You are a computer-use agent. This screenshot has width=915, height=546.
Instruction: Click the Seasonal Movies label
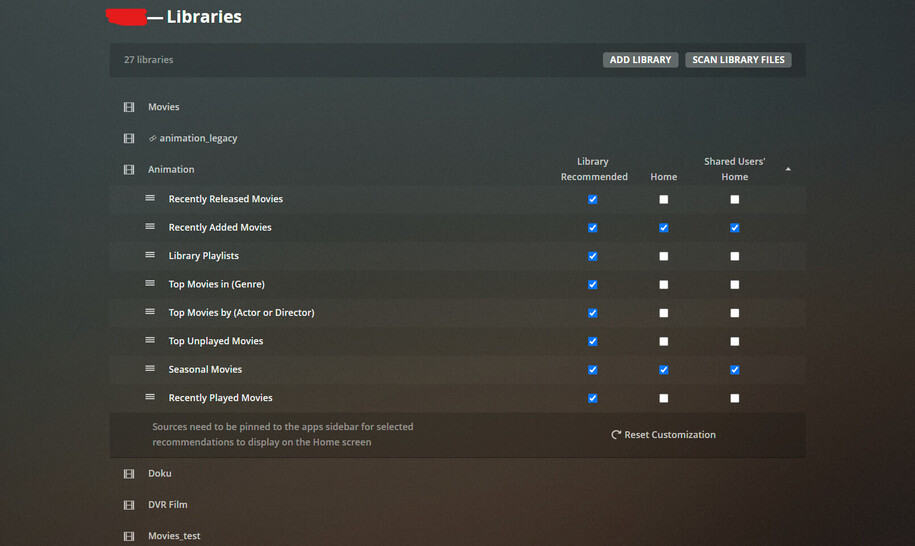click(x=205, y=369)
